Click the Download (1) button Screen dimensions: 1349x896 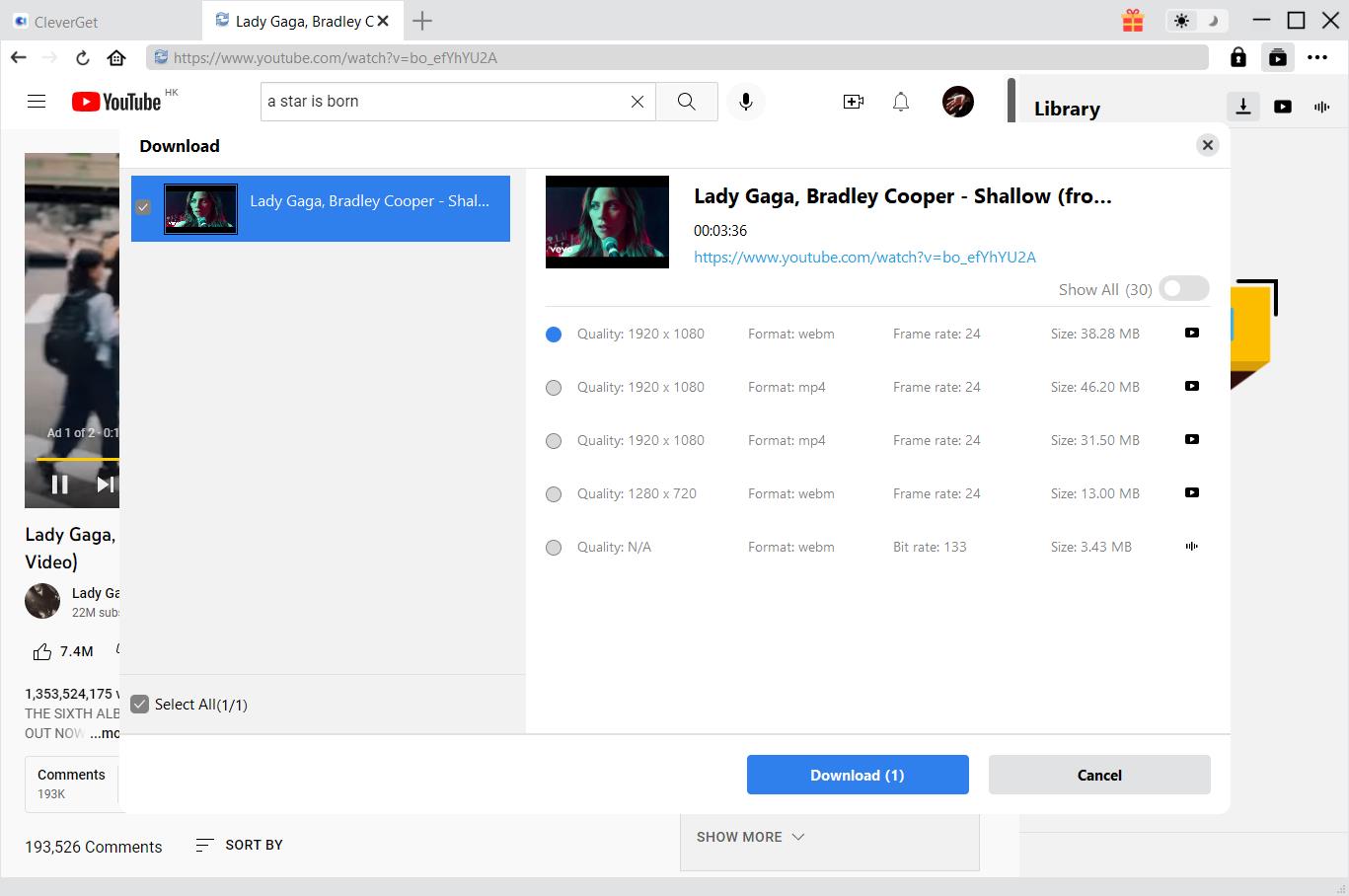[x=857, y=775]
